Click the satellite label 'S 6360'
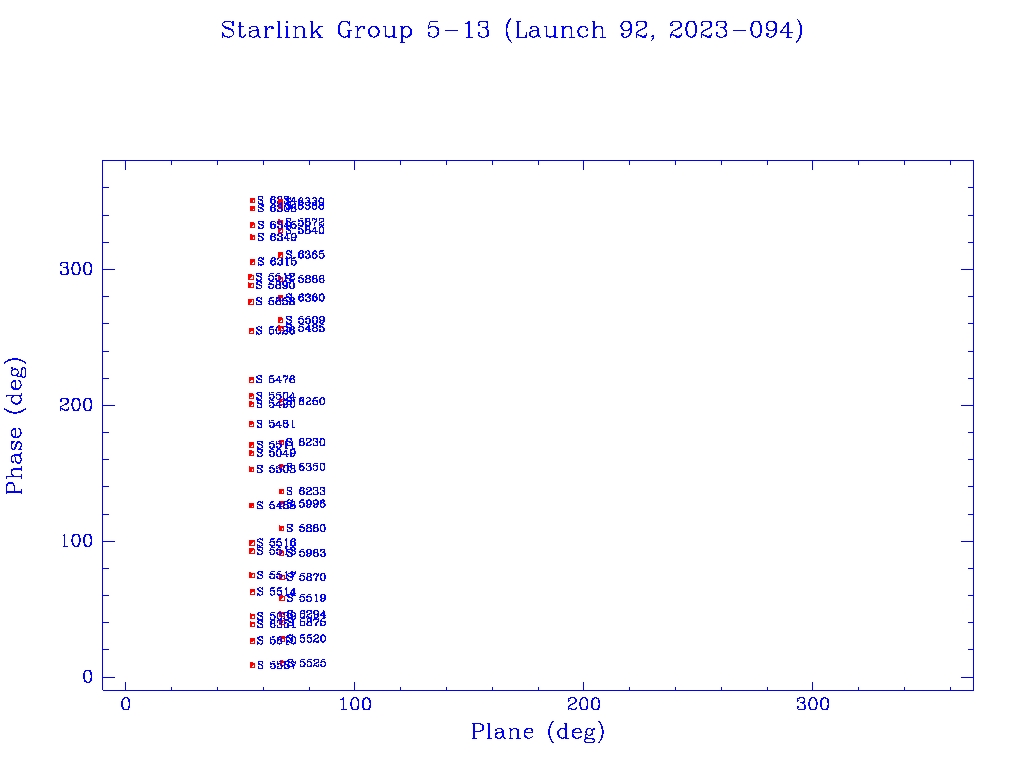This screenshot has width=1024, height=768. (305, 298)
